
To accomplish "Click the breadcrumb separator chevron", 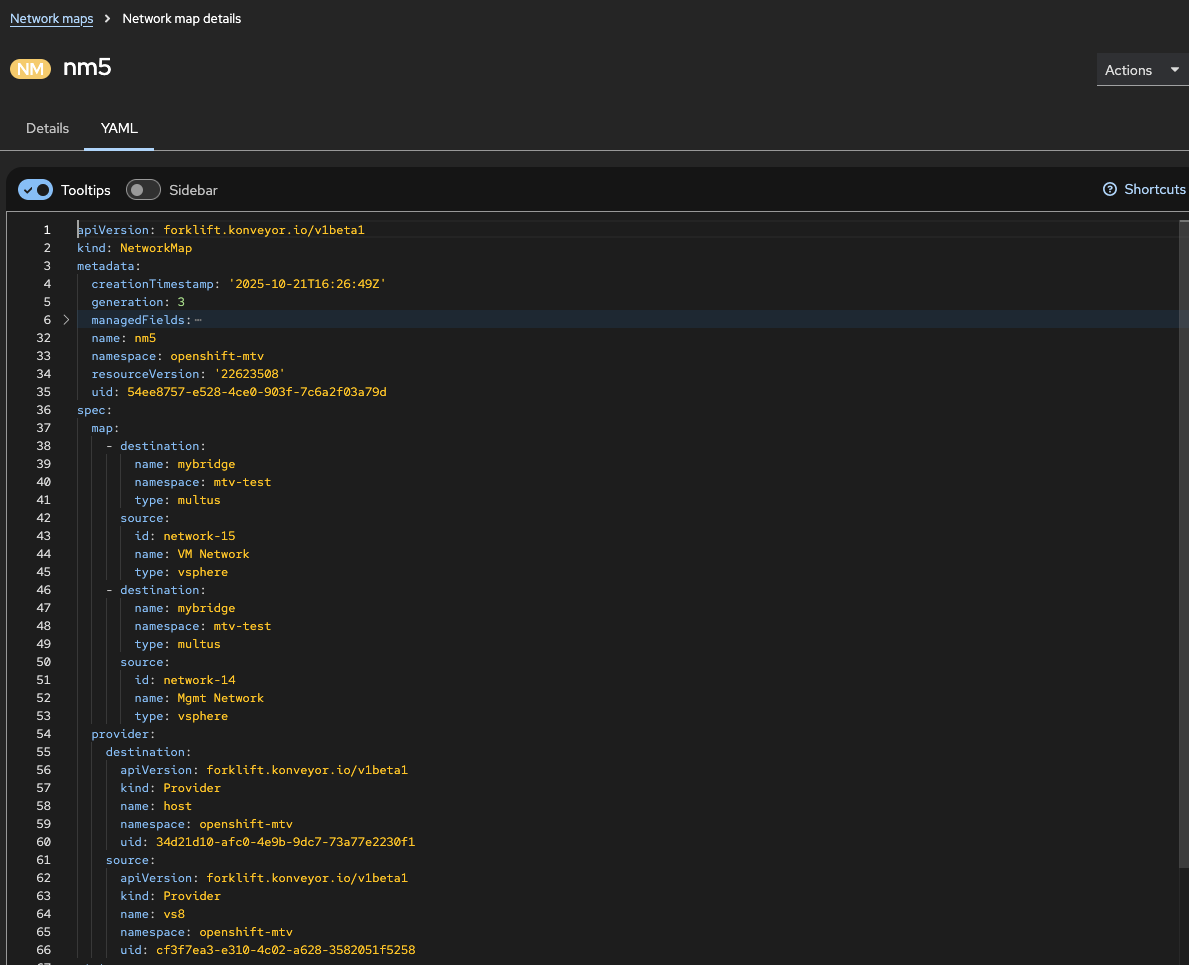I will [107, 19].
